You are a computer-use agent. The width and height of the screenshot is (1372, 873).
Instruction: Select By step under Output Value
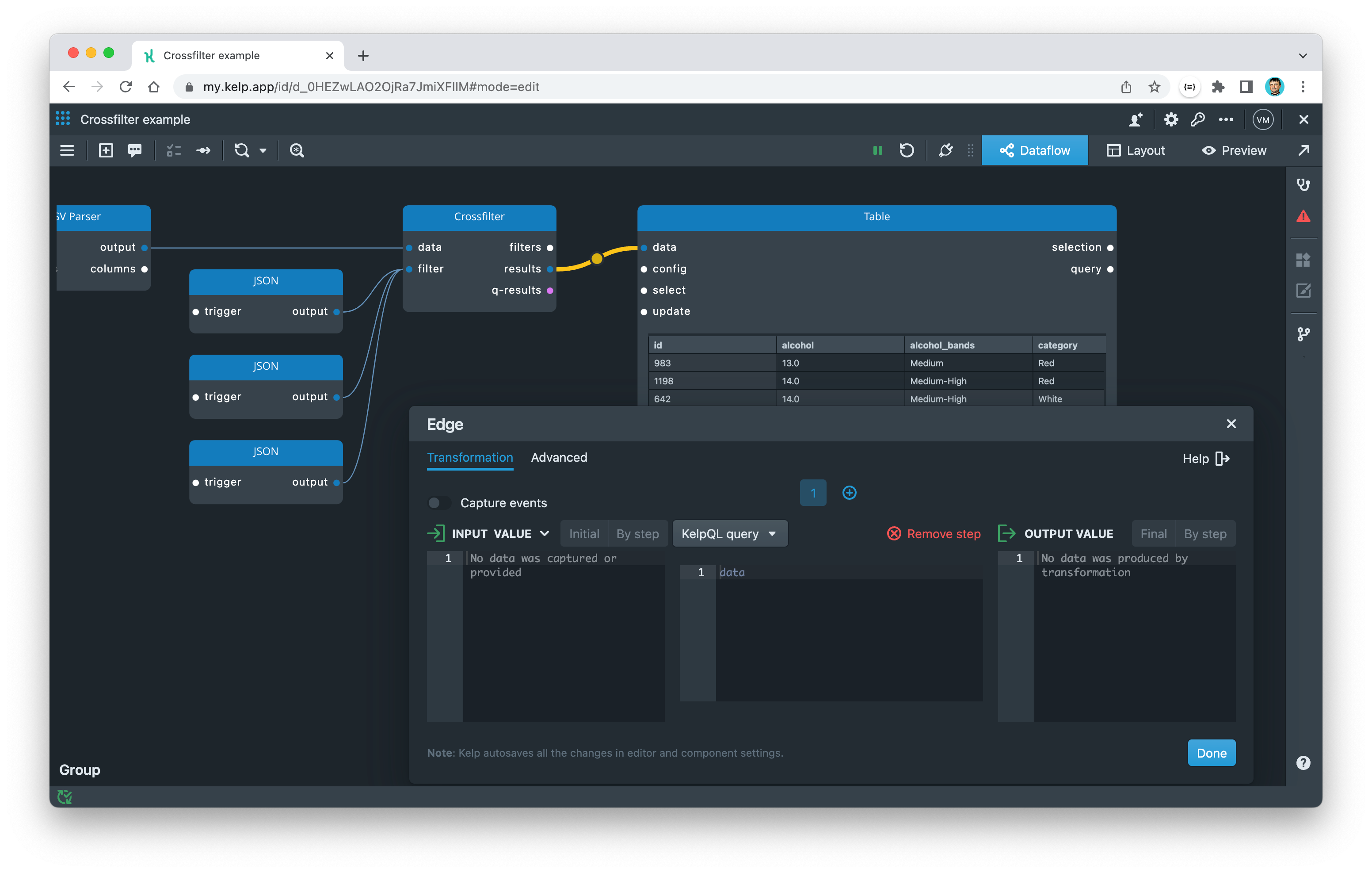1205,534
